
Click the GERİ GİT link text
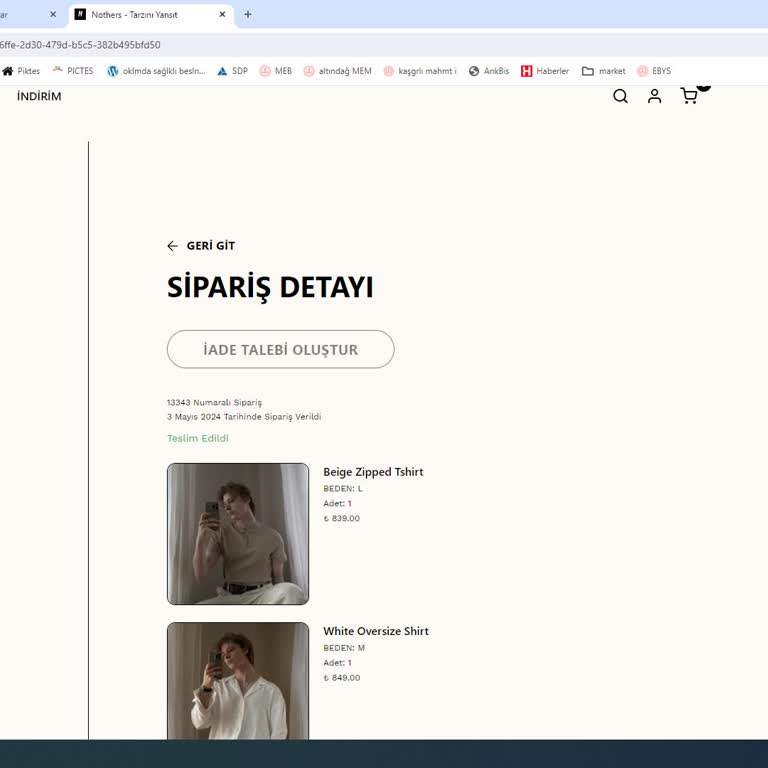click(x=211, y=246)
